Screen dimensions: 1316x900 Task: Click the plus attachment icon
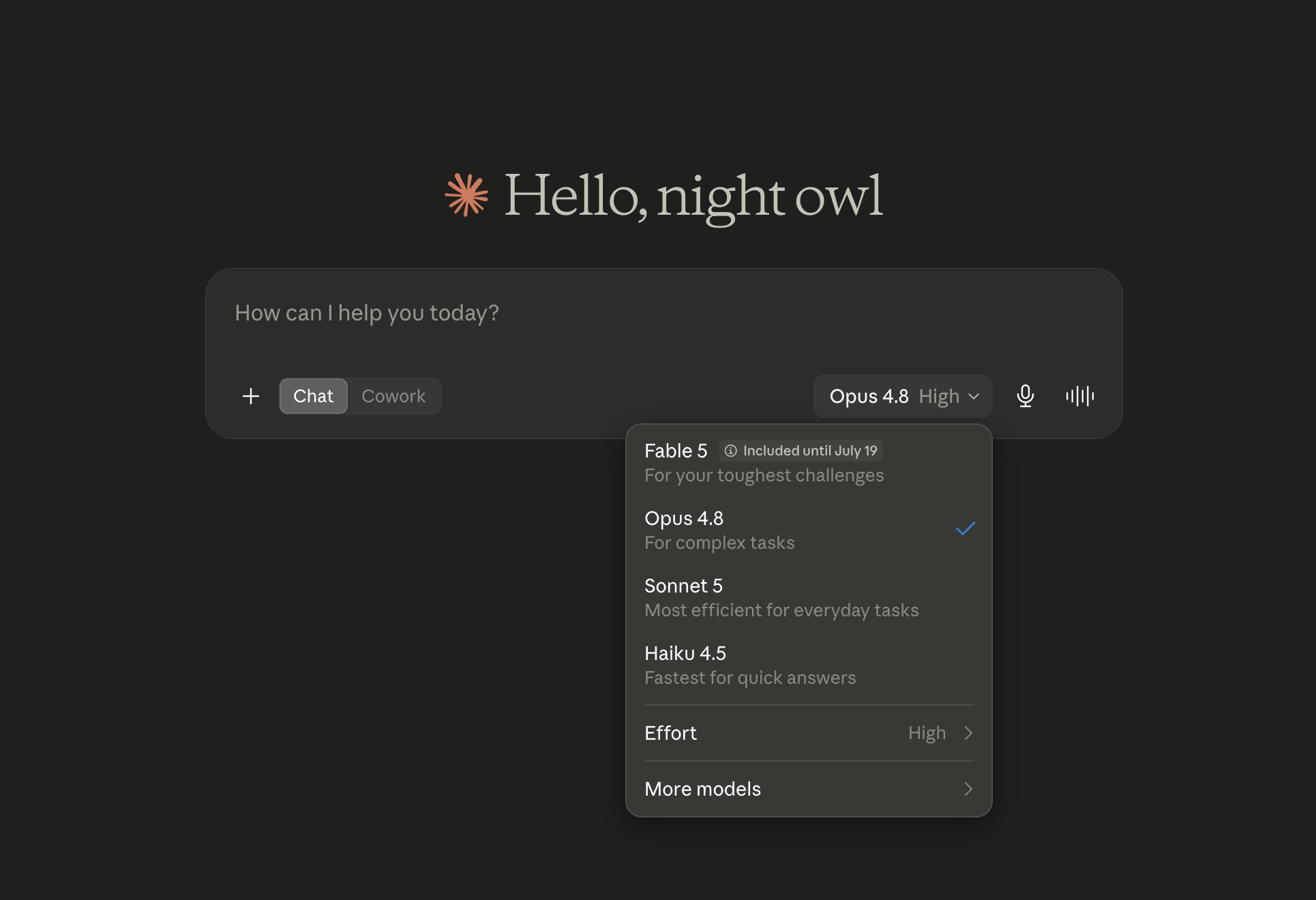coord(251,396)
